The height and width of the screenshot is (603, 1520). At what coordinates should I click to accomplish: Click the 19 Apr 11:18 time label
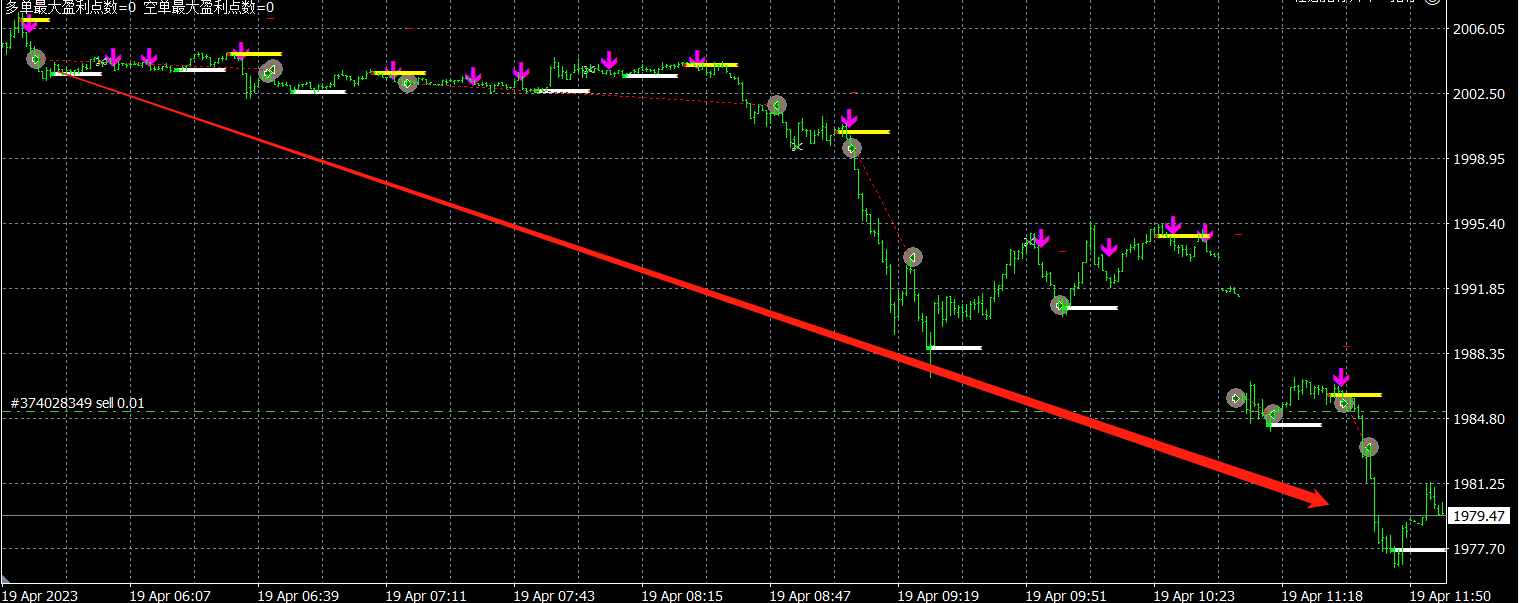coord(1322,595)
